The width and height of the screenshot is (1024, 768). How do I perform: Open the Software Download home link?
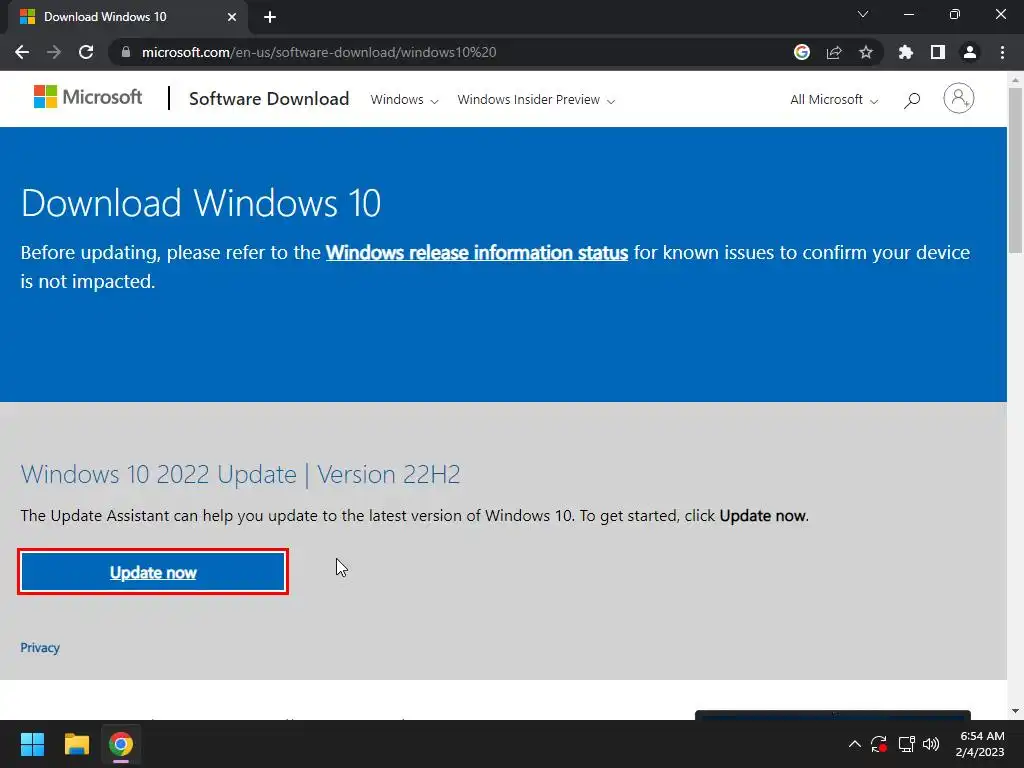point(269,99)
